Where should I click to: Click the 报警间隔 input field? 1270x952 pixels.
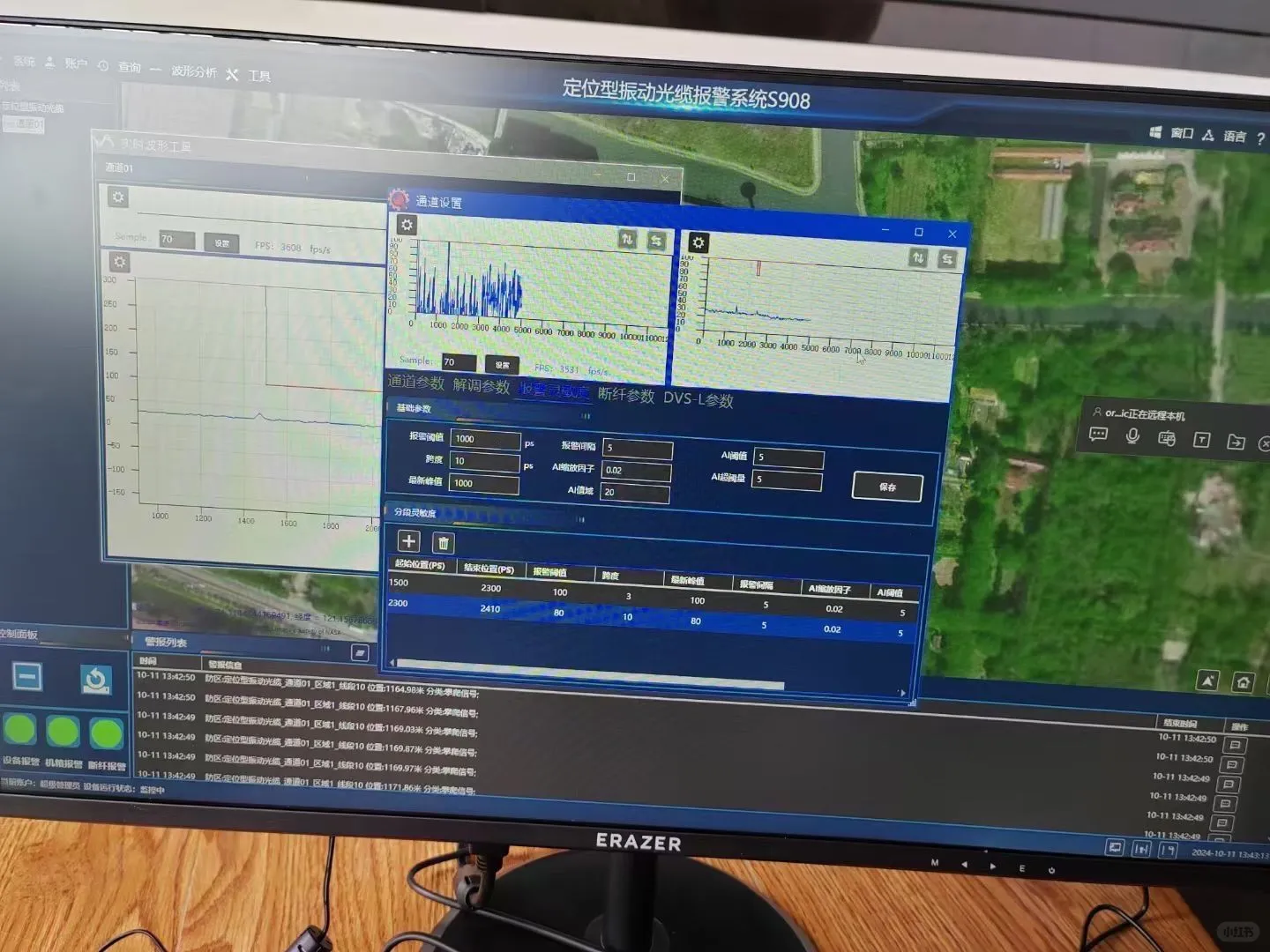click(x=638, y=449)
